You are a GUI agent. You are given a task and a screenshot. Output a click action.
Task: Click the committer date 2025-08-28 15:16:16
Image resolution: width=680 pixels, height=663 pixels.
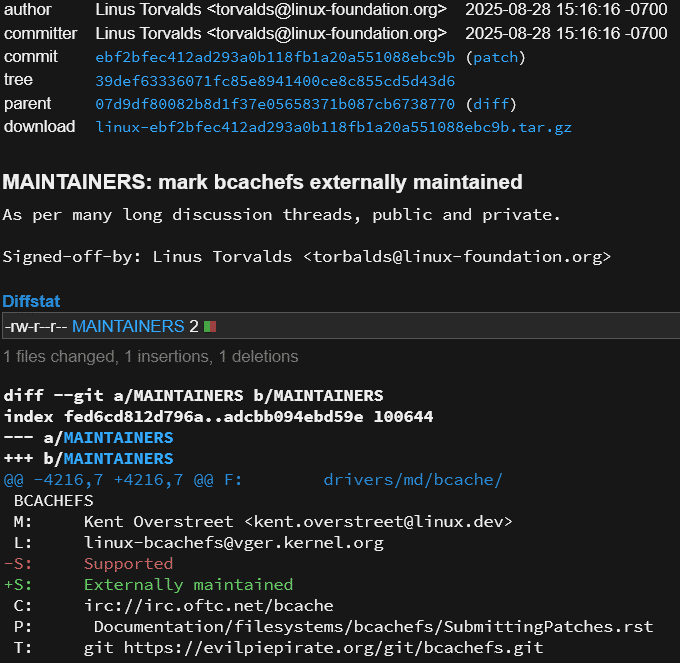coord(566,33)
